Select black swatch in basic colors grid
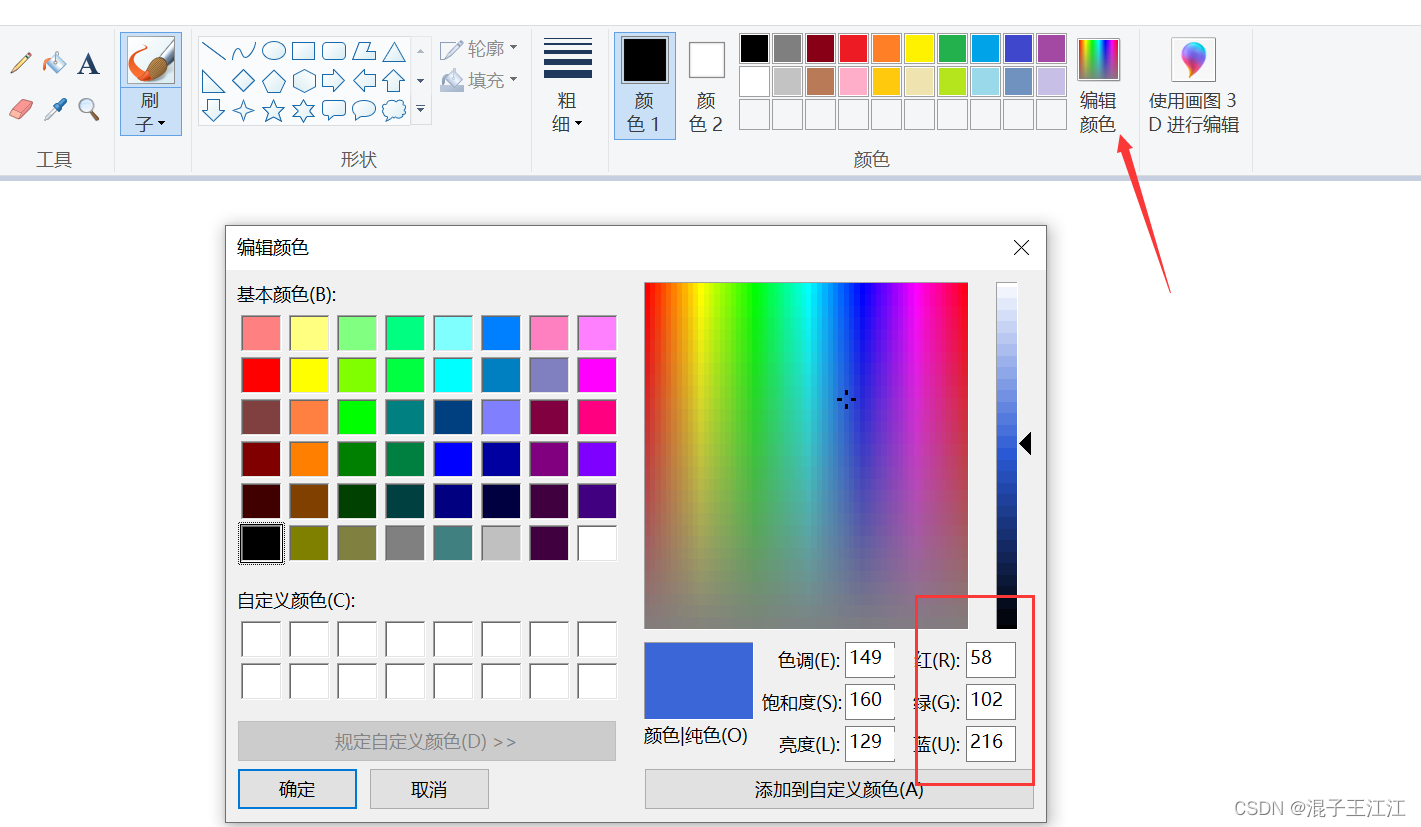 261,543
